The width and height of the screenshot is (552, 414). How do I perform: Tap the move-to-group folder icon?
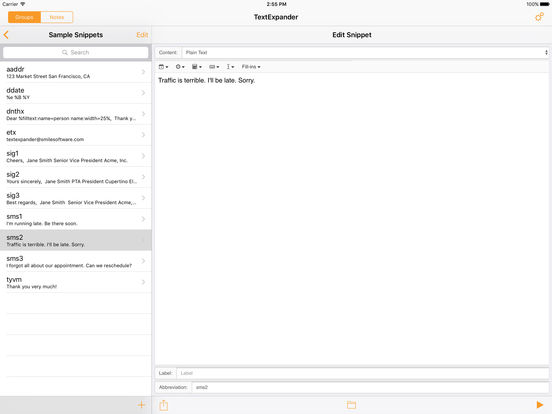point(351,405)
